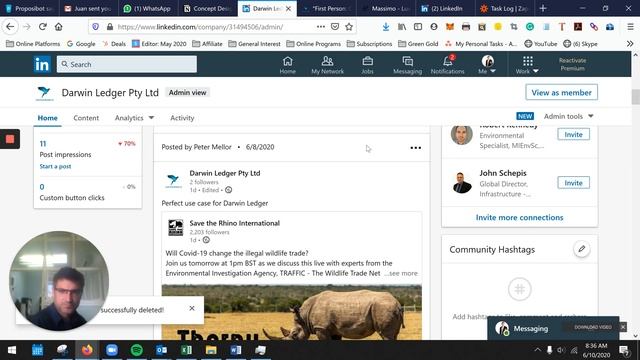This screenshot has height=360, width=640.
Task: Click the Pocket save icon
Action: click(x=335, y=27)
